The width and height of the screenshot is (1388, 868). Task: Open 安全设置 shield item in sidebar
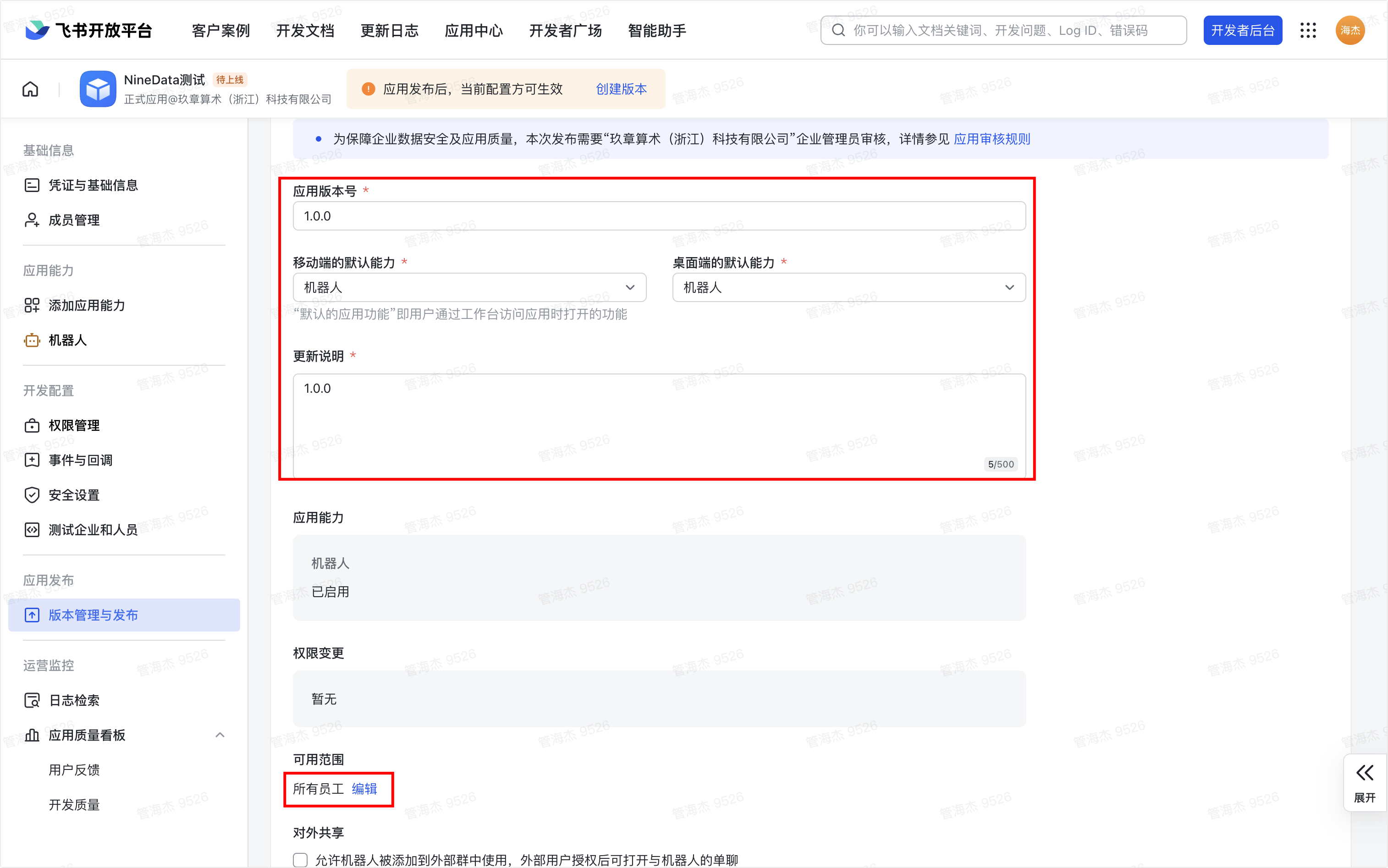73,495
